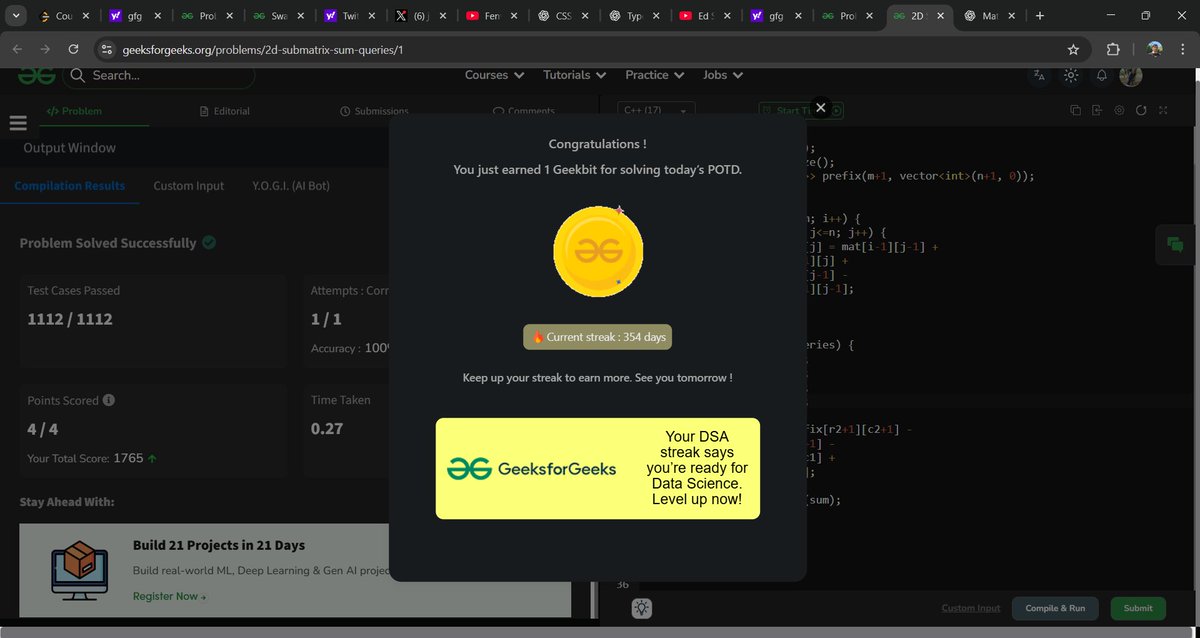Image resolution: width=1200 pixels, height=638 pixels.
Task: Open the user profile avatar
Action: pyautogui.click(x=1131, y=75)
